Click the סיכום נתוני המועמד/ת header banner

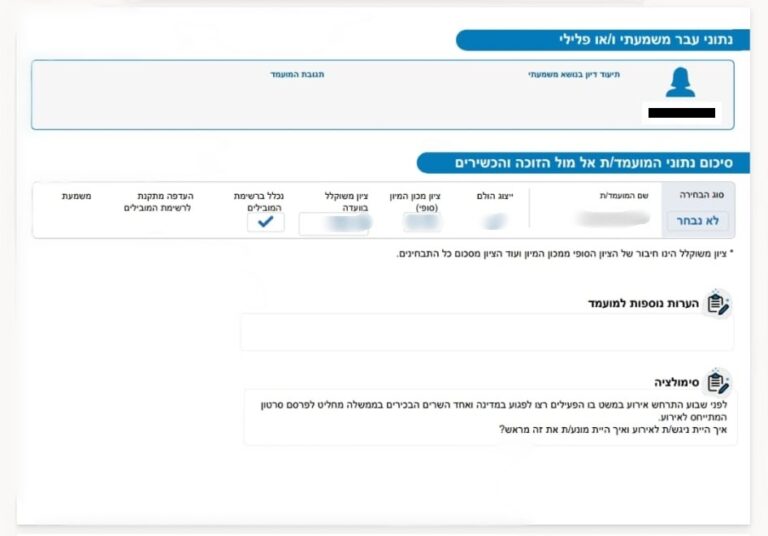583,163
